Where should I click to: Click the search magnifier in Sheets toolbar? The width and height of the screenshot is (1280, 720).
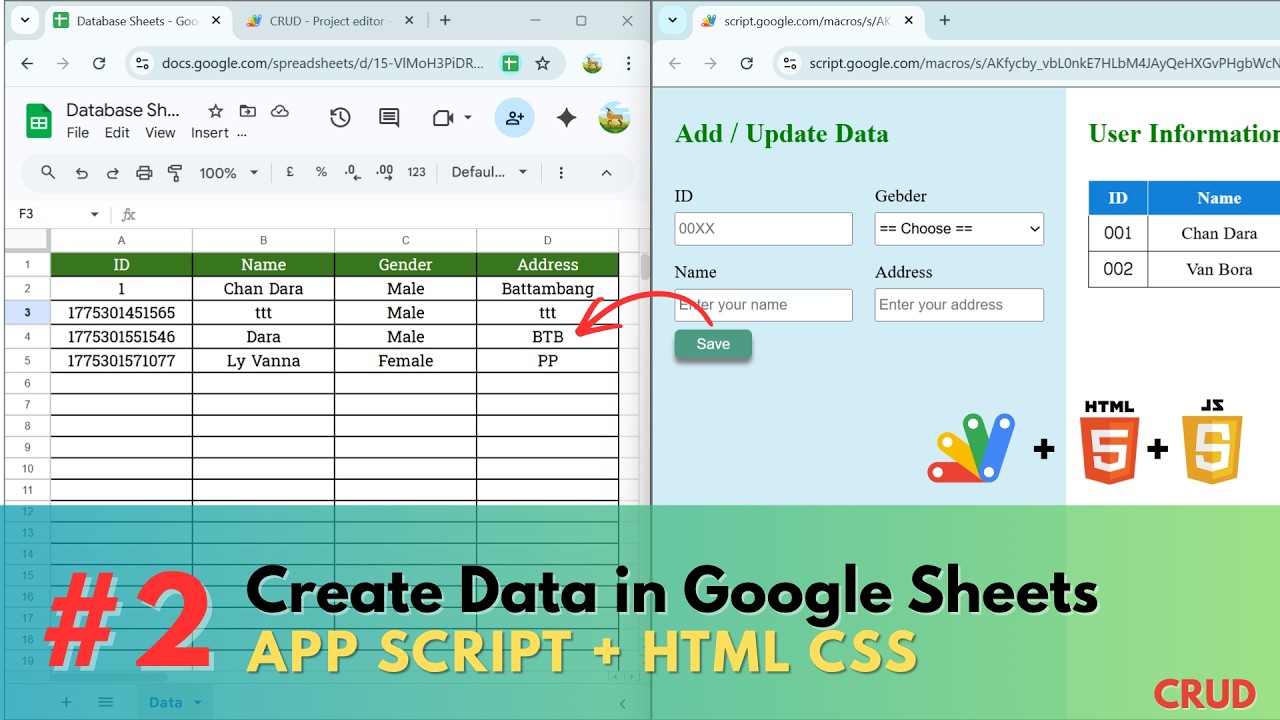click(x=48, y=172)
